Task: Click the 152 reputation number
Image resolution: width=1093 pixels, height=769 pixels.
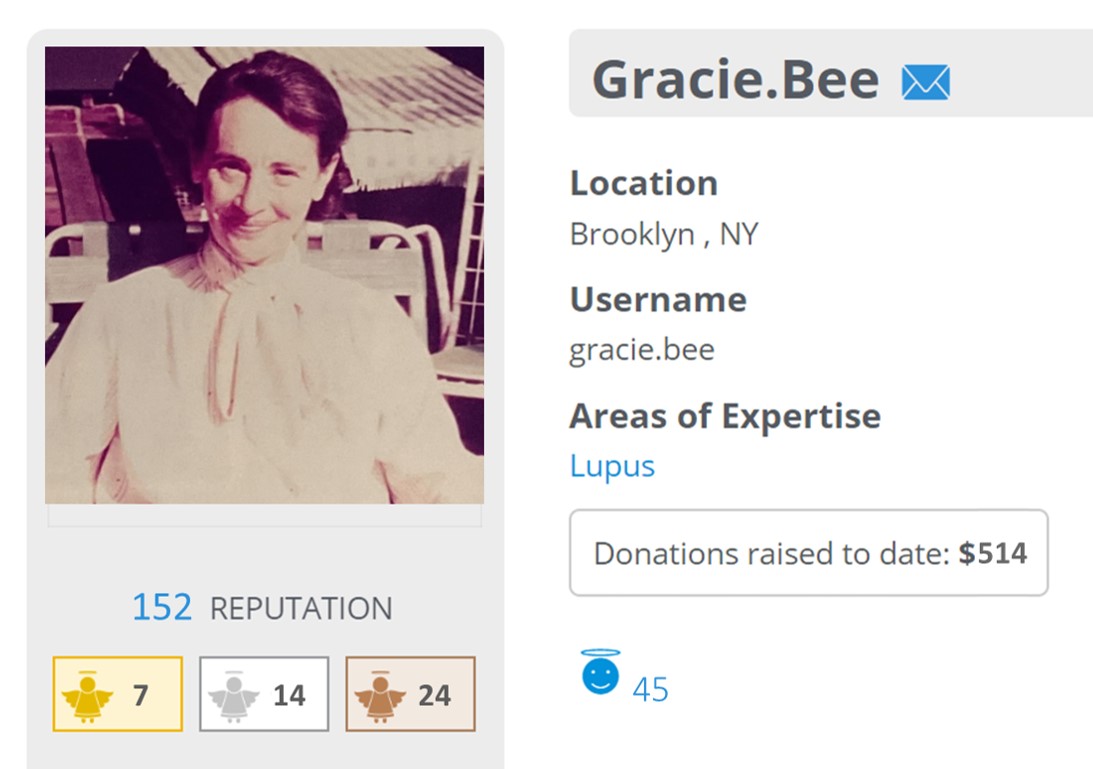Action: click(x=162, y=607)
